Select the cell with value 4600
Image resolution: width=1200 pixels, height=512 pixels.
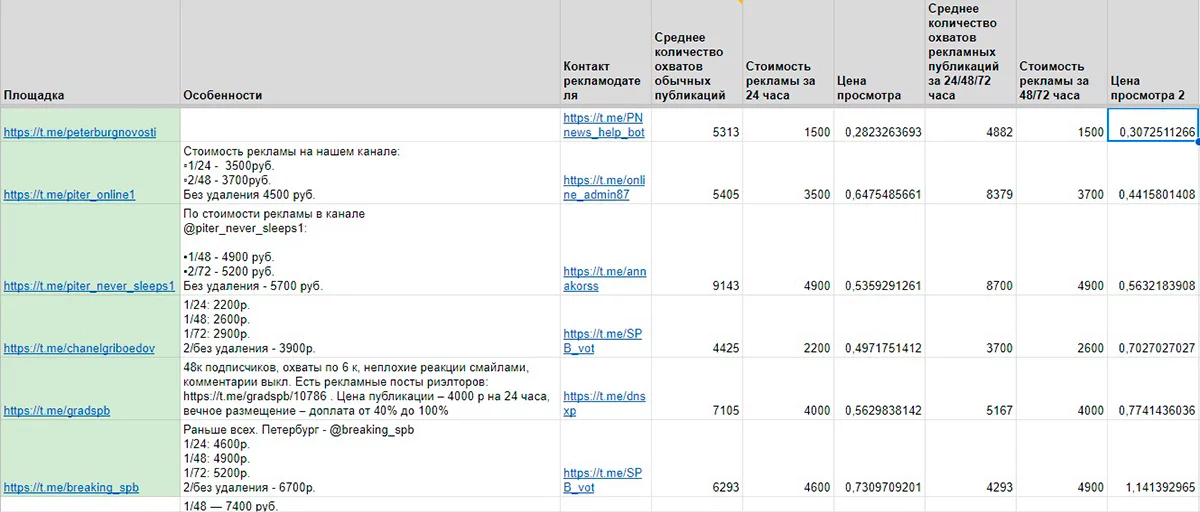pos(786,458)
